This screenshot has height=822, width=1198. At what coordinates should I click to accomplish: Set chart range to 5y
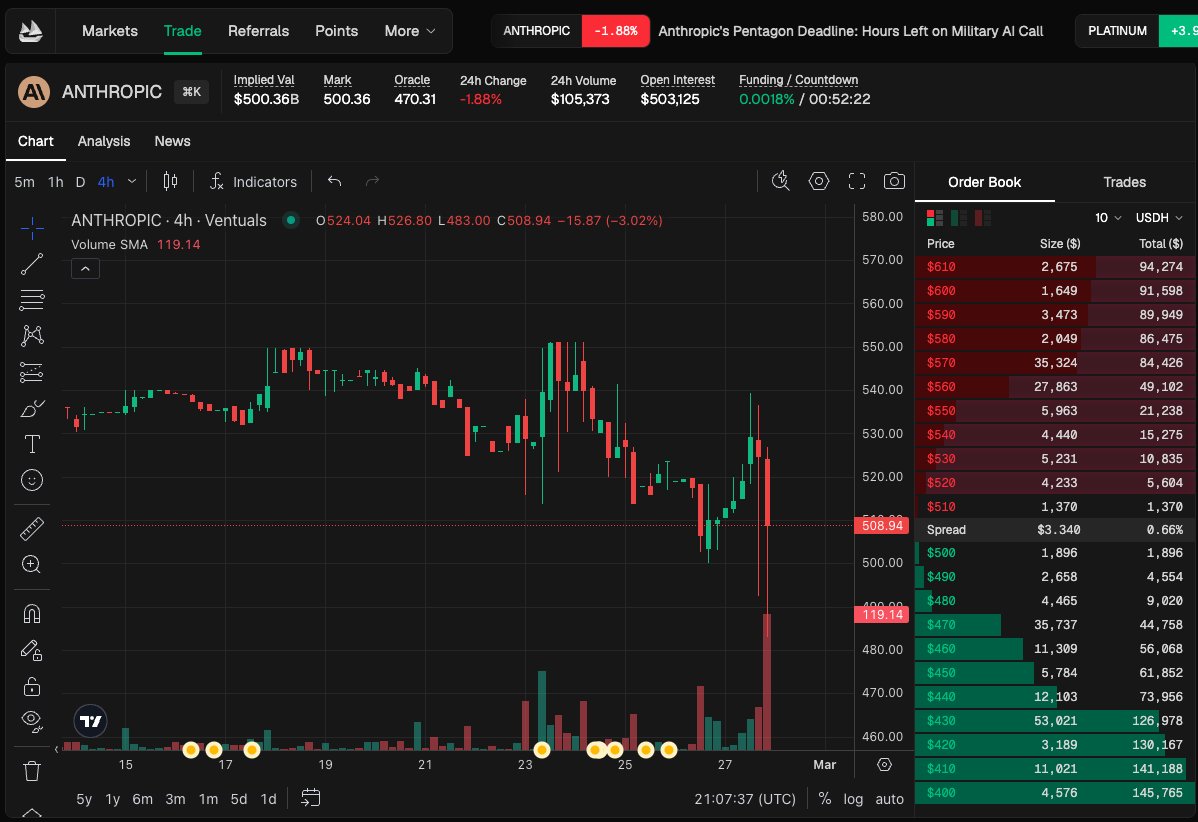point(84,798)
